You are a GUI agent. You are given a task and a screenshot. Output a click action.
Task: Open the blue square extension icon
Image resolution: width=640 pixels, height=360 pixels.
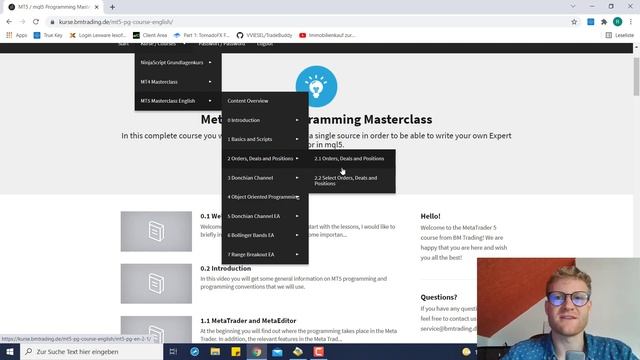pos(591,22)
